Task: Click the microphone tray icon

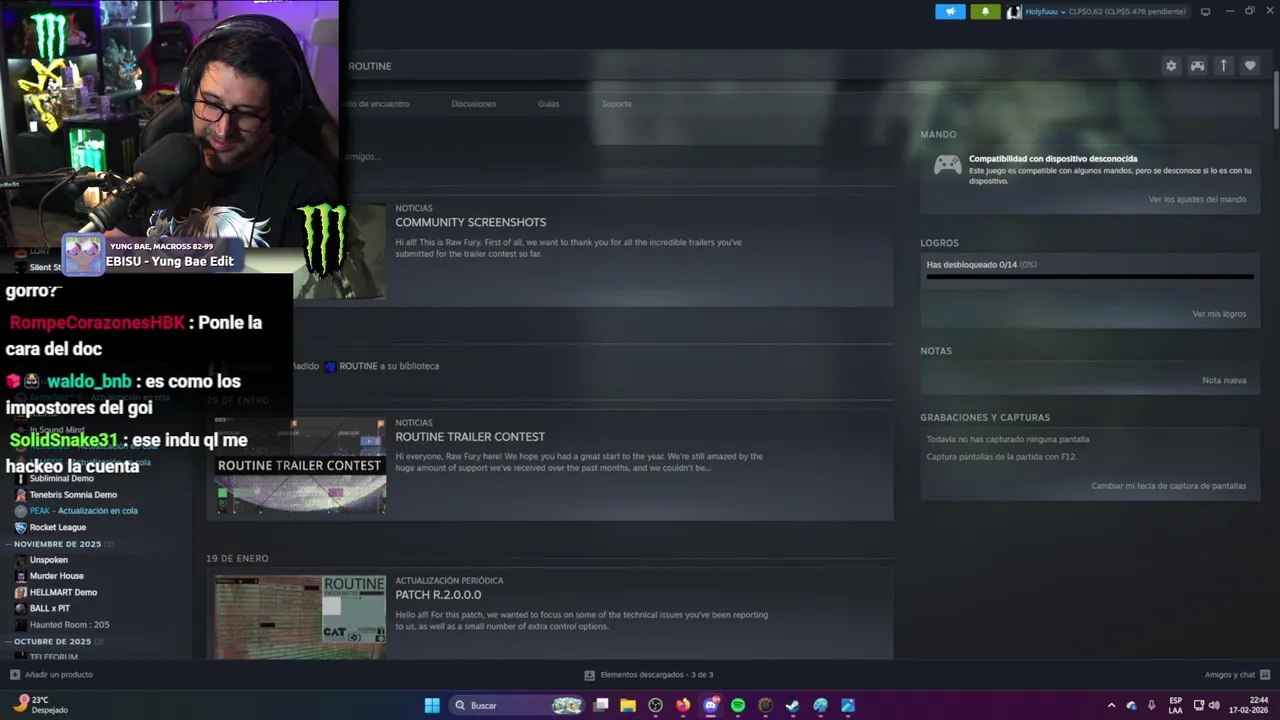Action: (x=1152, y=706)
